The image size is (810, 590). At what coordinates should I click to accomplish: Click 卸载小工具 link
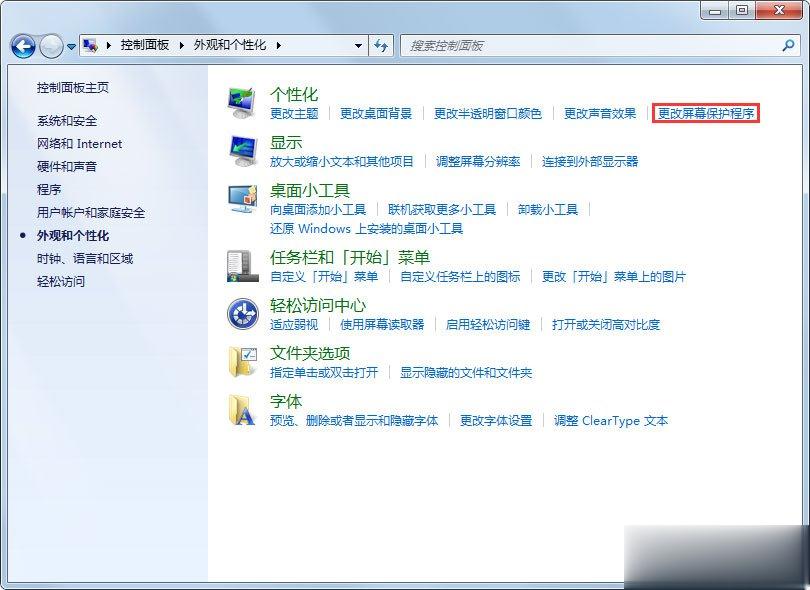(548, 209)
